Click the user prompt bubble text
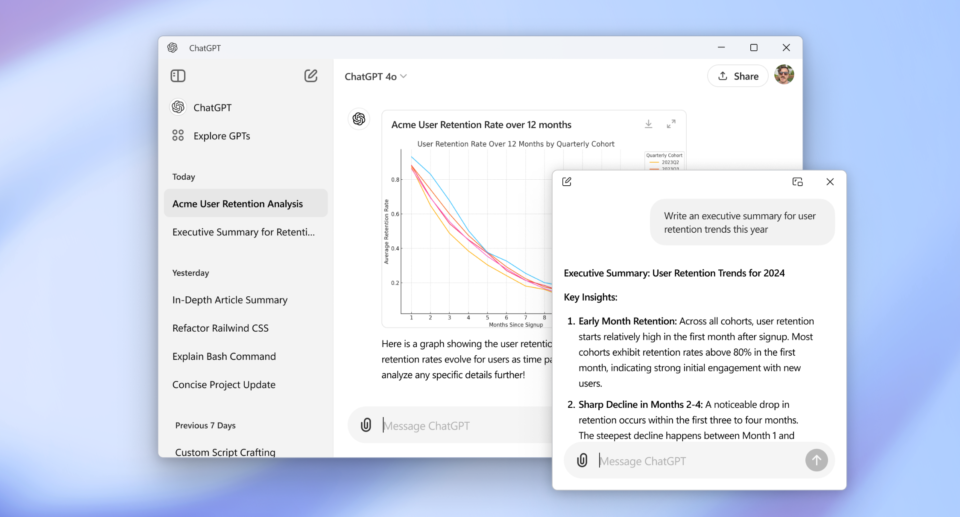Image resolution: width=960 pixels, height=517 pixels. tap(740, 223)
